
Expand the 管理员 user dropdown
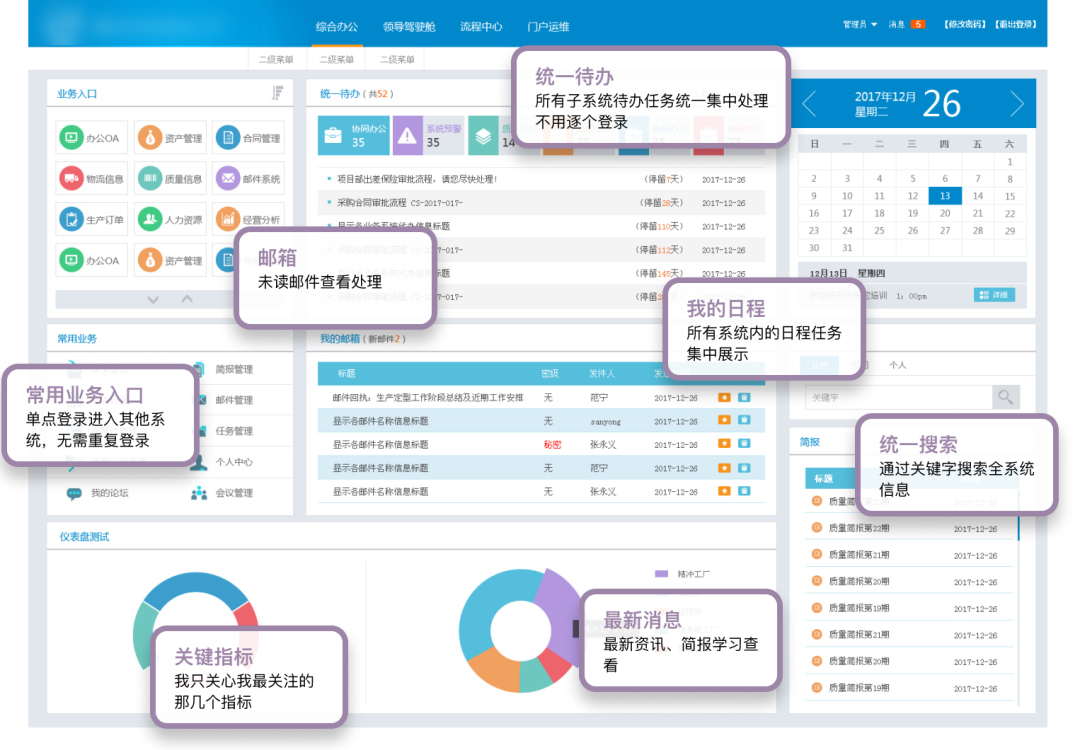point(860,24)
